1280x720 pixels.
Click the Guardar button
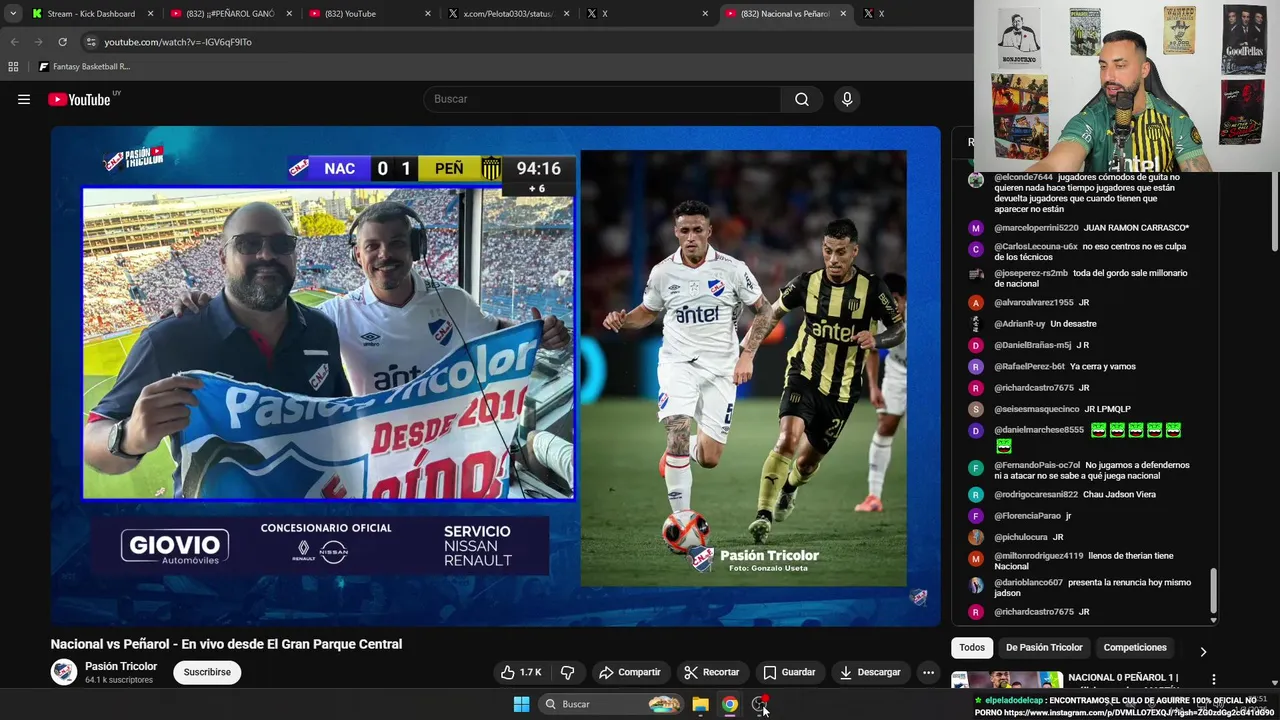pos(788,672)
